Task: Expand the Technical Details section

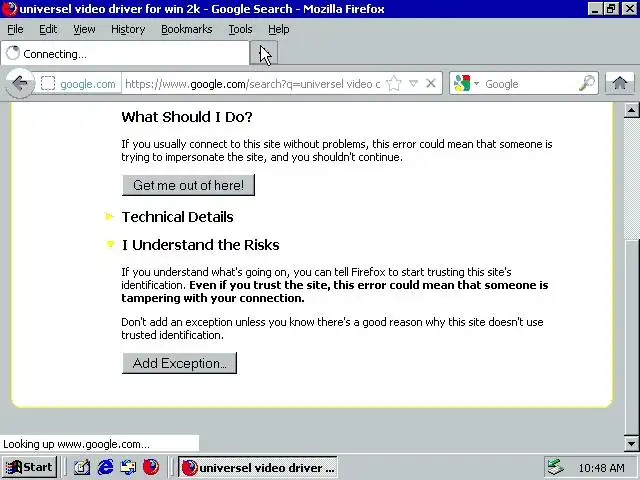Action: pyautogui.click(x=178, y=217)
